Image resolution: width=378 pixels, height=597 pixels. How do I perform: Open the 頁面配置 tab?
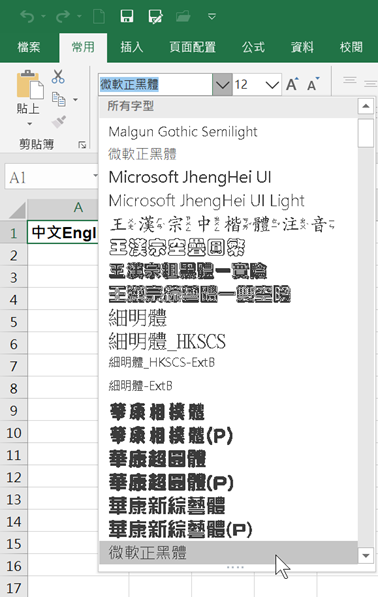[x=192, y=47]
